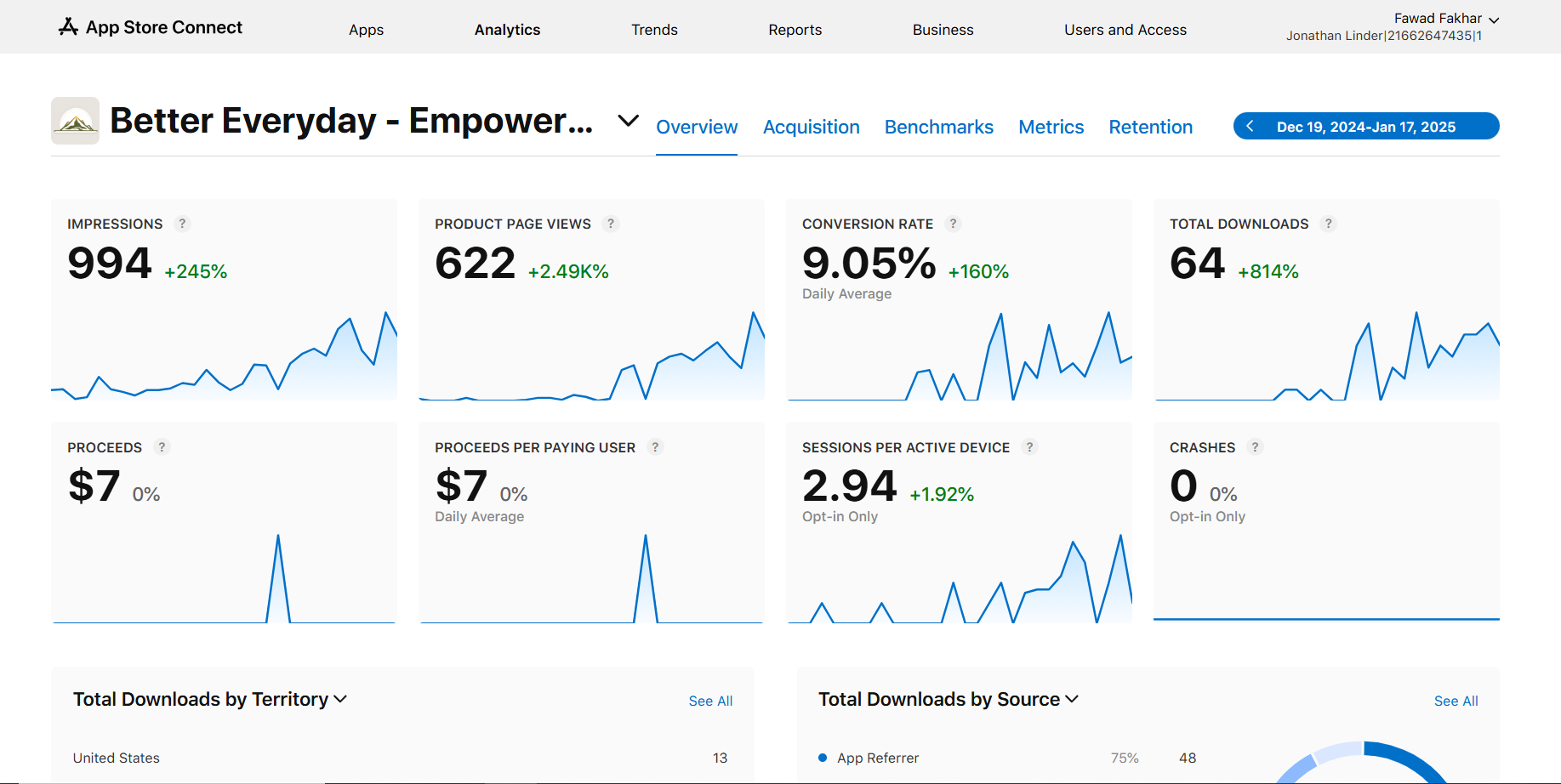Open the Proceeds Per Paying User help icon
The width and height of the screenshot is (1561, 784).
coord(655,446)
